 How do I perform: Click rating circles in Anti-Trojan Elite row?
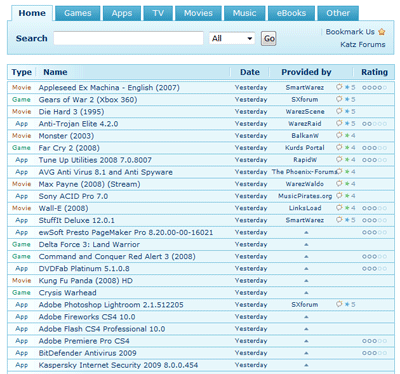(x=375, y=124)
